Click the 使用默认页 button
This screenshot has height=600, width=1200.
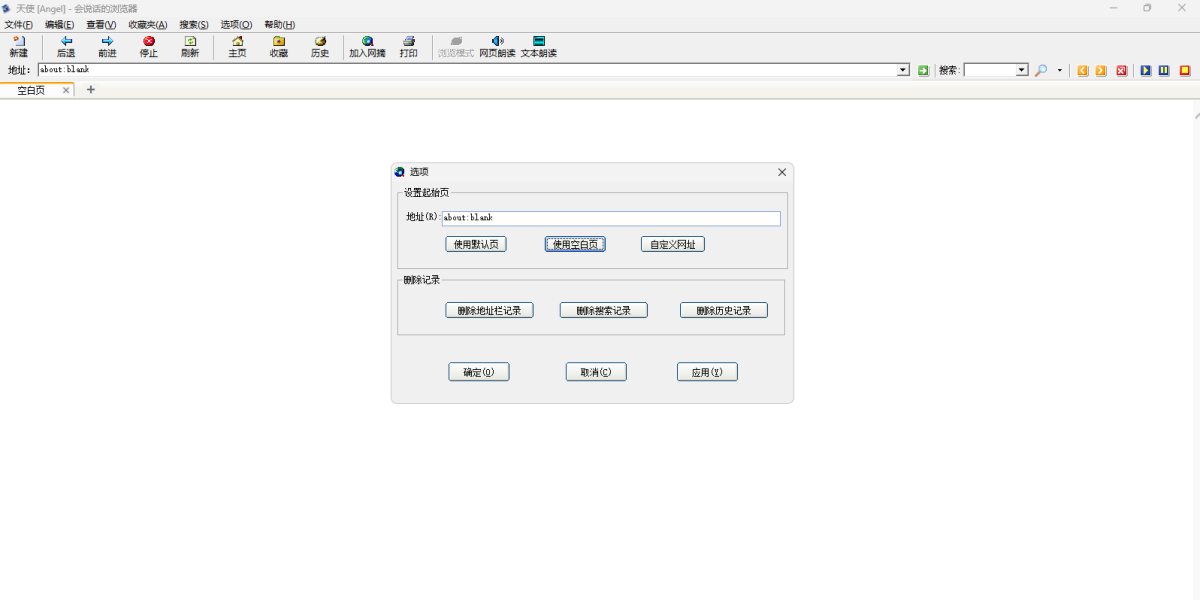(x=476, y=244)
